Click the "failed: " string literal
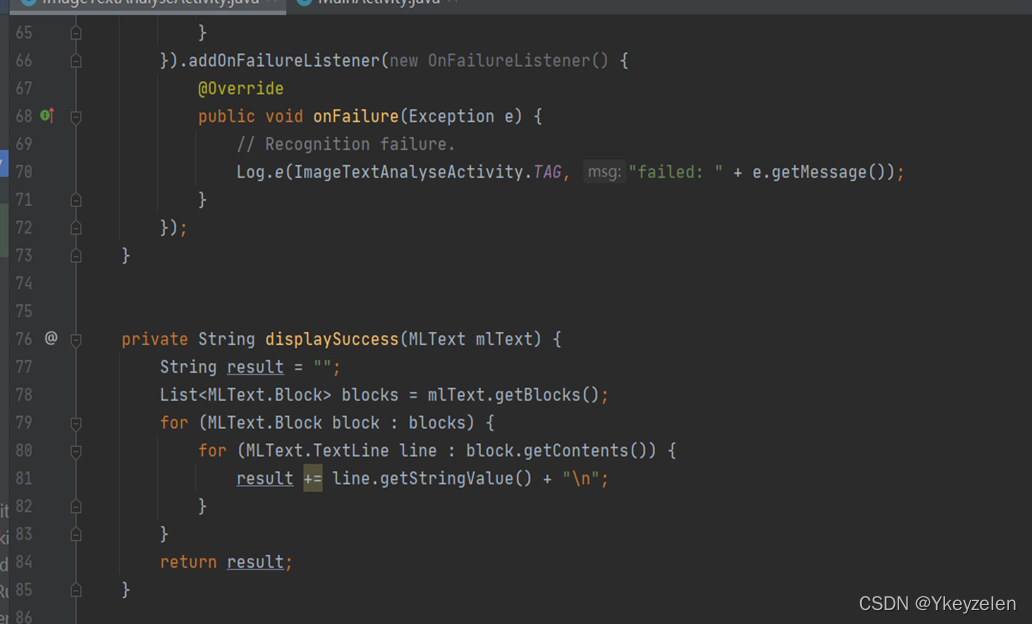 point(675,172)
